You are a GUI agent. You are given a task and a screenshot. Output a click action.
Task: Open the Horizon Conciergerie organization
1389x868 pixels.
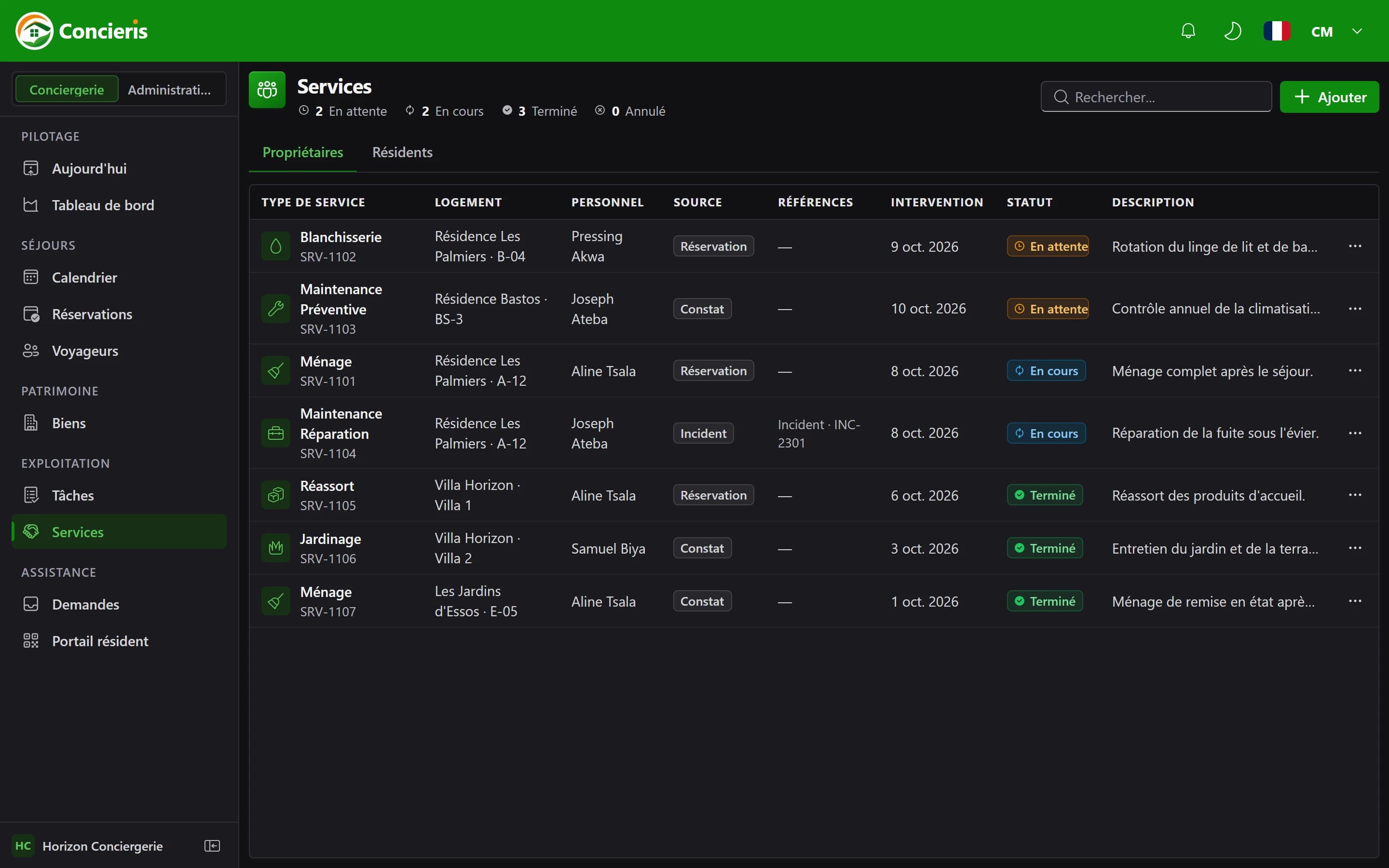tap(89, 846)
